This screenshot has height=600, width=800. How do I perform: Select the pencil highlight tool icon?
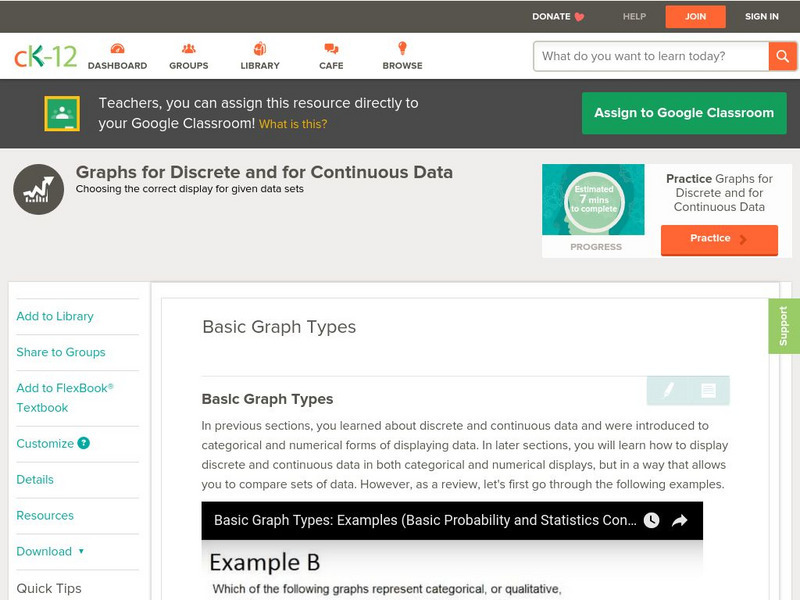(x=668, y=390)
